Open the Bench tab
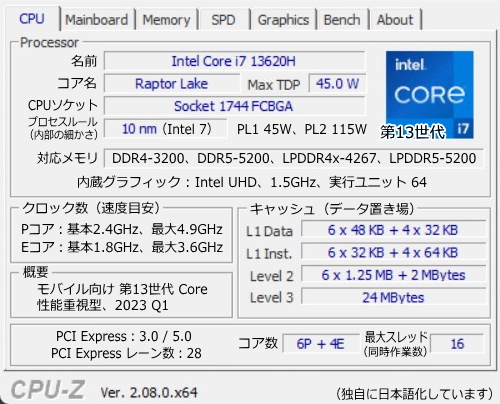The height and width of the screenshot is (404, 500). [342, 20]
